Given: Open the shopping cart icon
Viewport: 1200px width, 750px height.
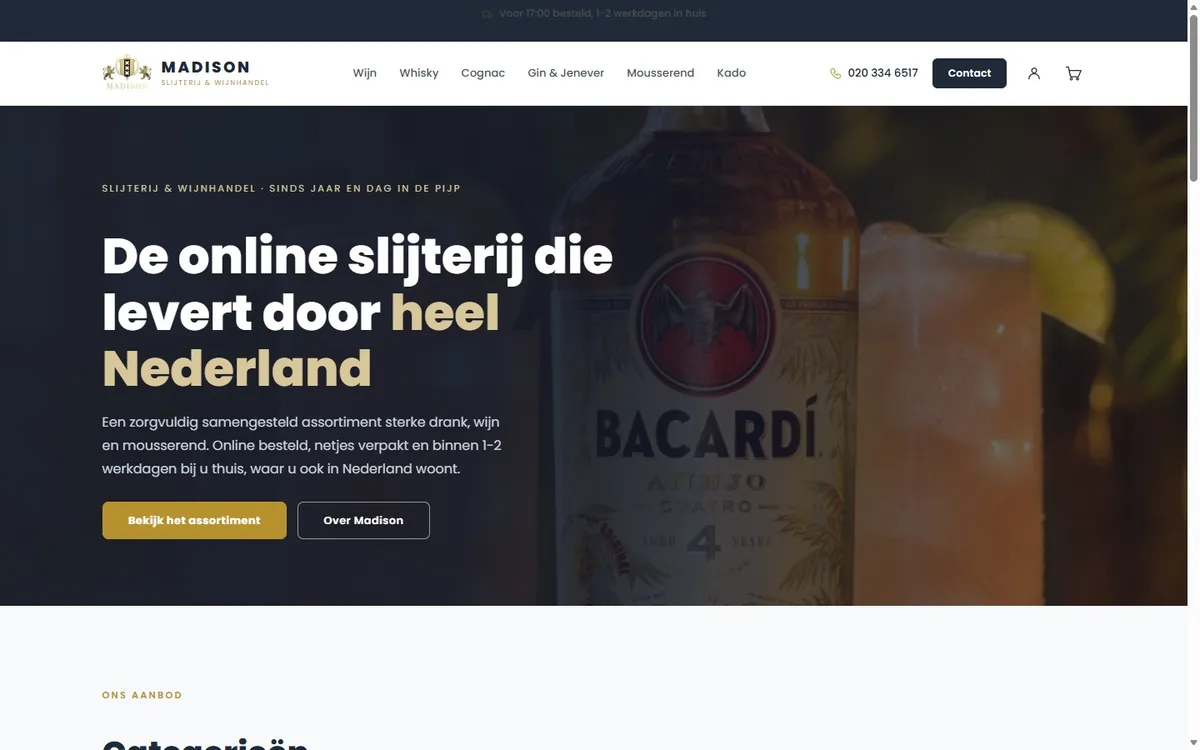Looking at the screenshot, I should [x=1073, y=73].
